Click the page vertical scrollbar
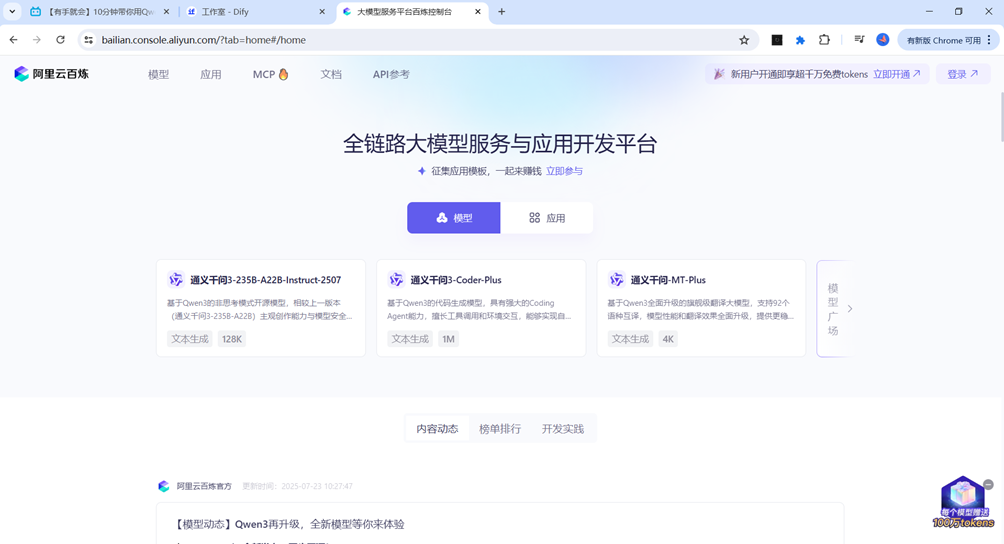Image resolution: width=1004 pixels, height=544 pixels. [1001, 116]
